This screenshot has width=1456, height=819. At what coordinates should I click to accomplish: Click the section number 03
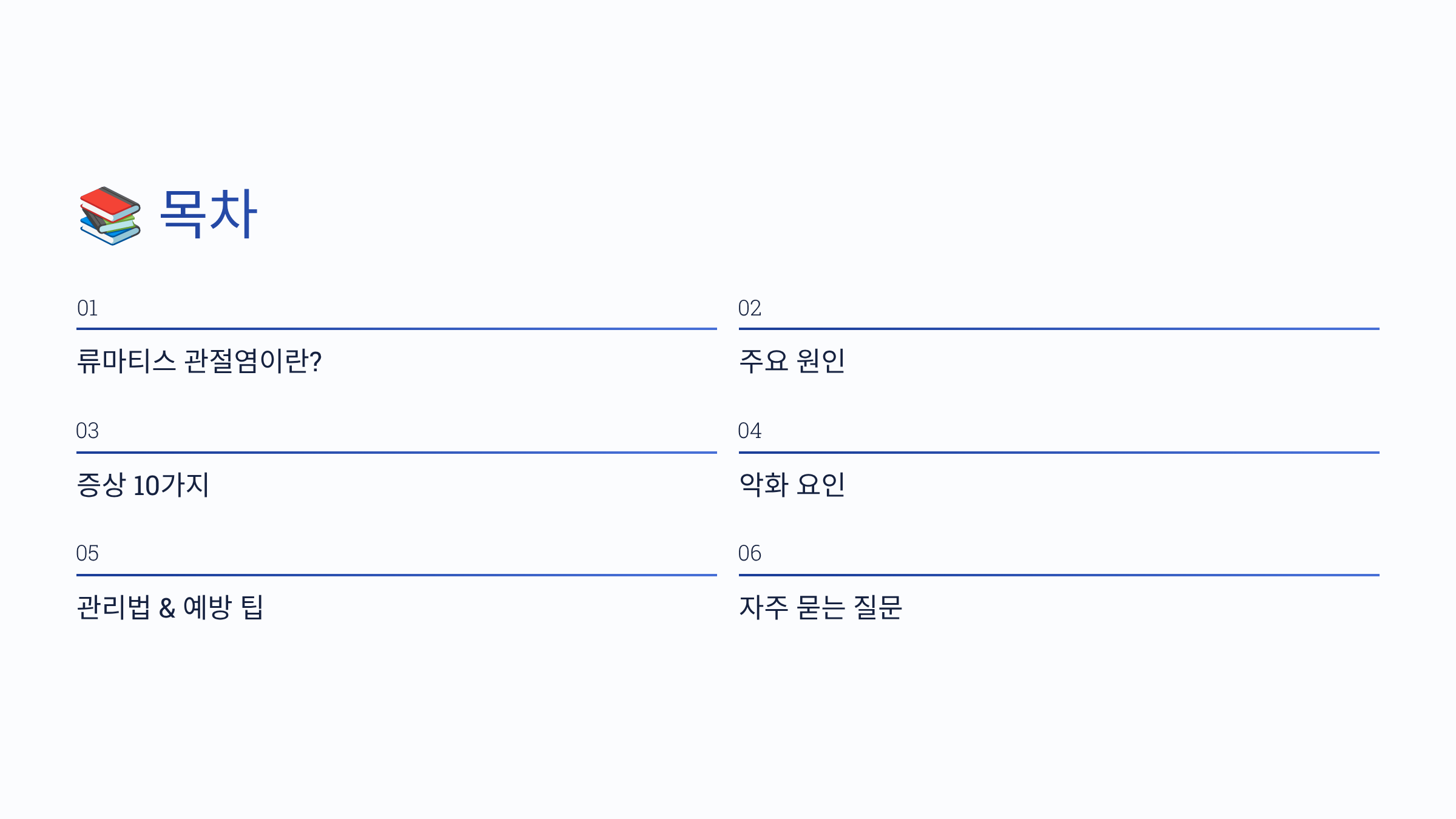87,431
